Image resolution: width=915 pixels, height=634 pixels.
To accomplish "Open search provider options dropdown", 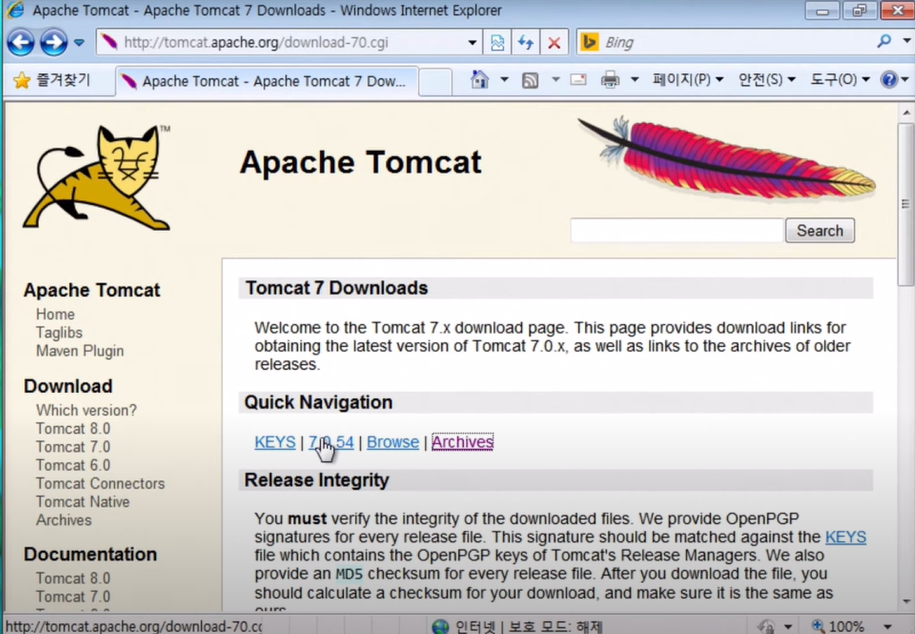I will tap(906, 41).
